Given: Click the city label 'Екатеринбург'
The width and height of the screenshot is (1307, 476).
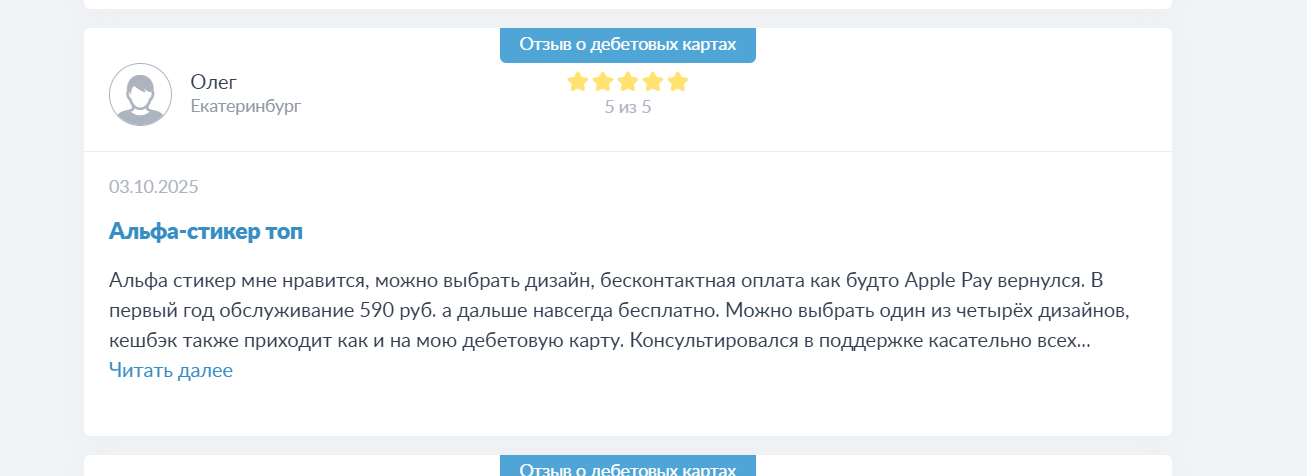Looking at the screenshot, I should [x=245, y=105].
